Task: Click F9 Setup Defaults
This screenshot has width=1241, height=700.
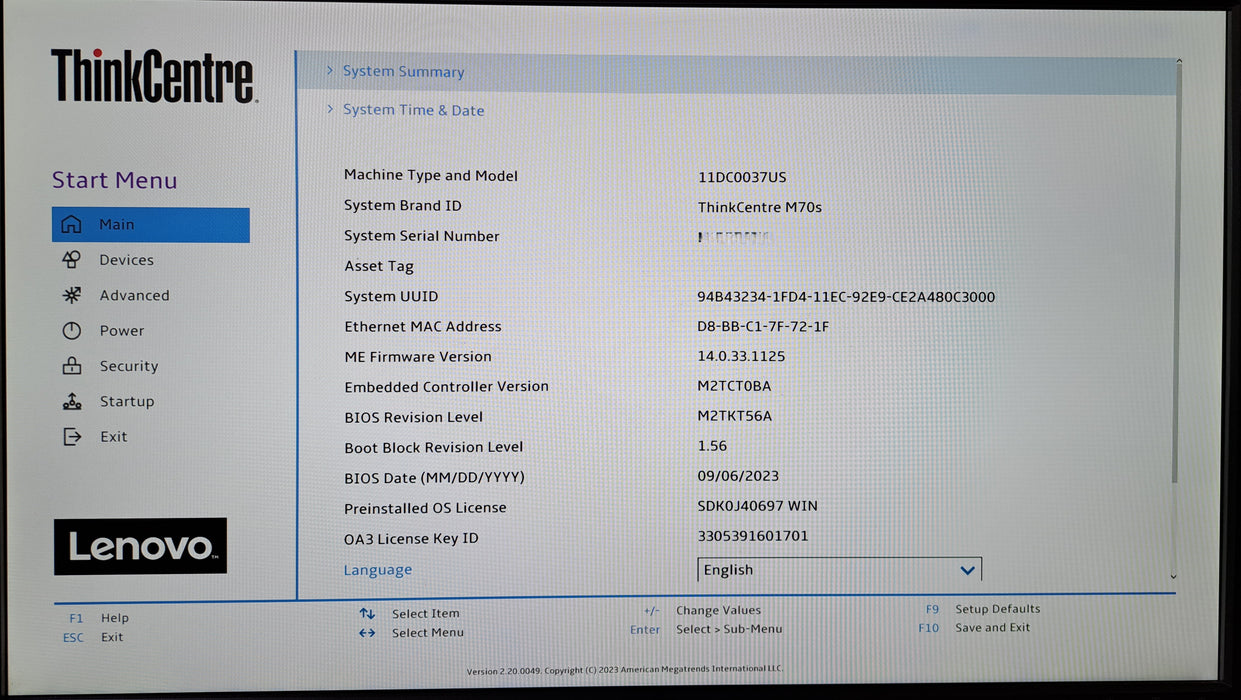Action: (983, 609)
